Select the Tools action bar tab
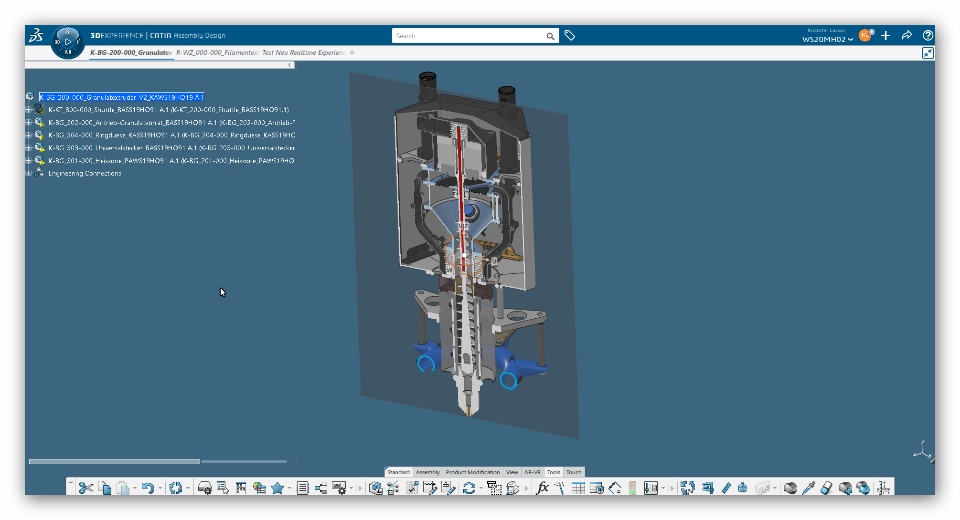960x520 pixels. (553, 472)
